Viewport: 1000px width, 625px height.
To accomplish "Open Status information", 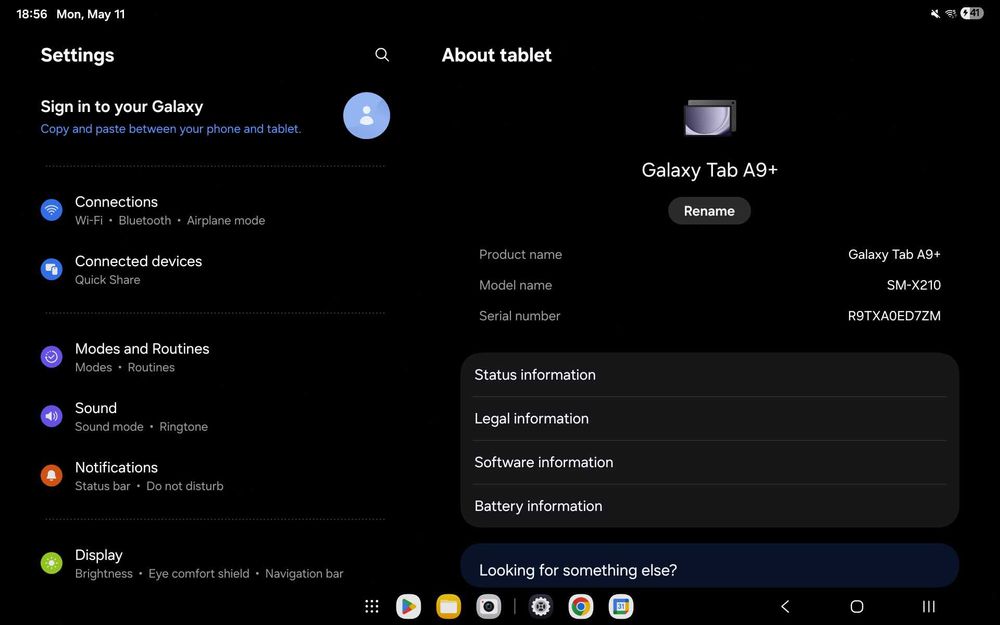I will tap(709, 375).
